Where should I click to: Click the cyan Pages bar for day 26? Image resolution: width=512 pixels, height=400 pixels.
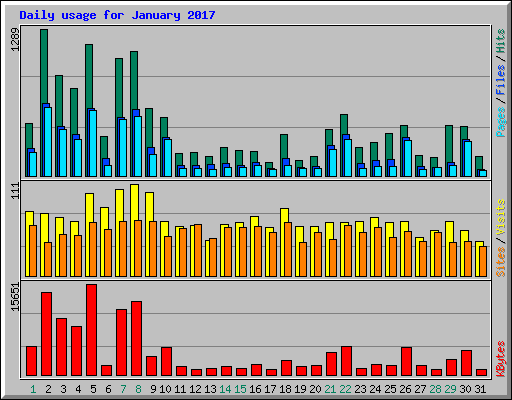click(x=408, y=158)
